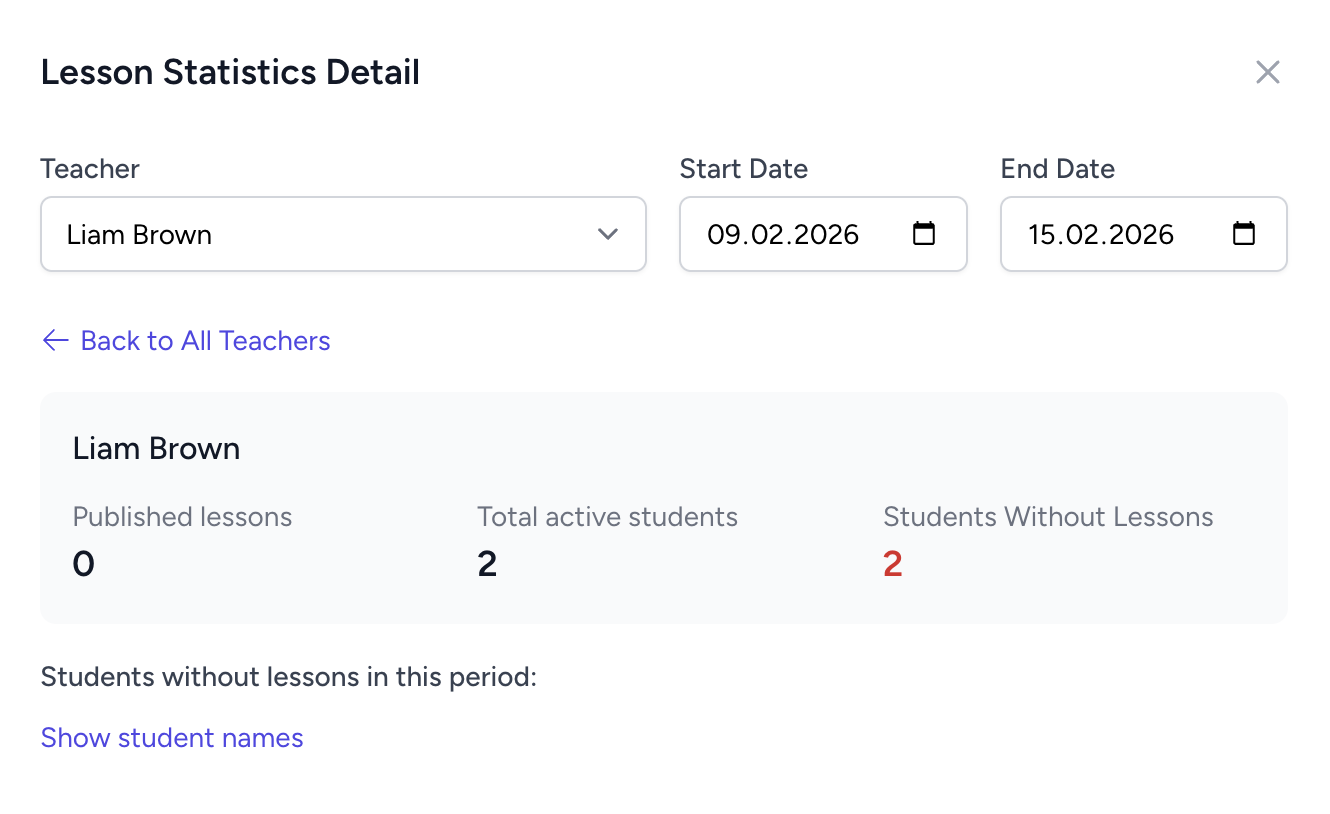
Task: Click the Published lessons value zero
Action: [x=83, y=563]
